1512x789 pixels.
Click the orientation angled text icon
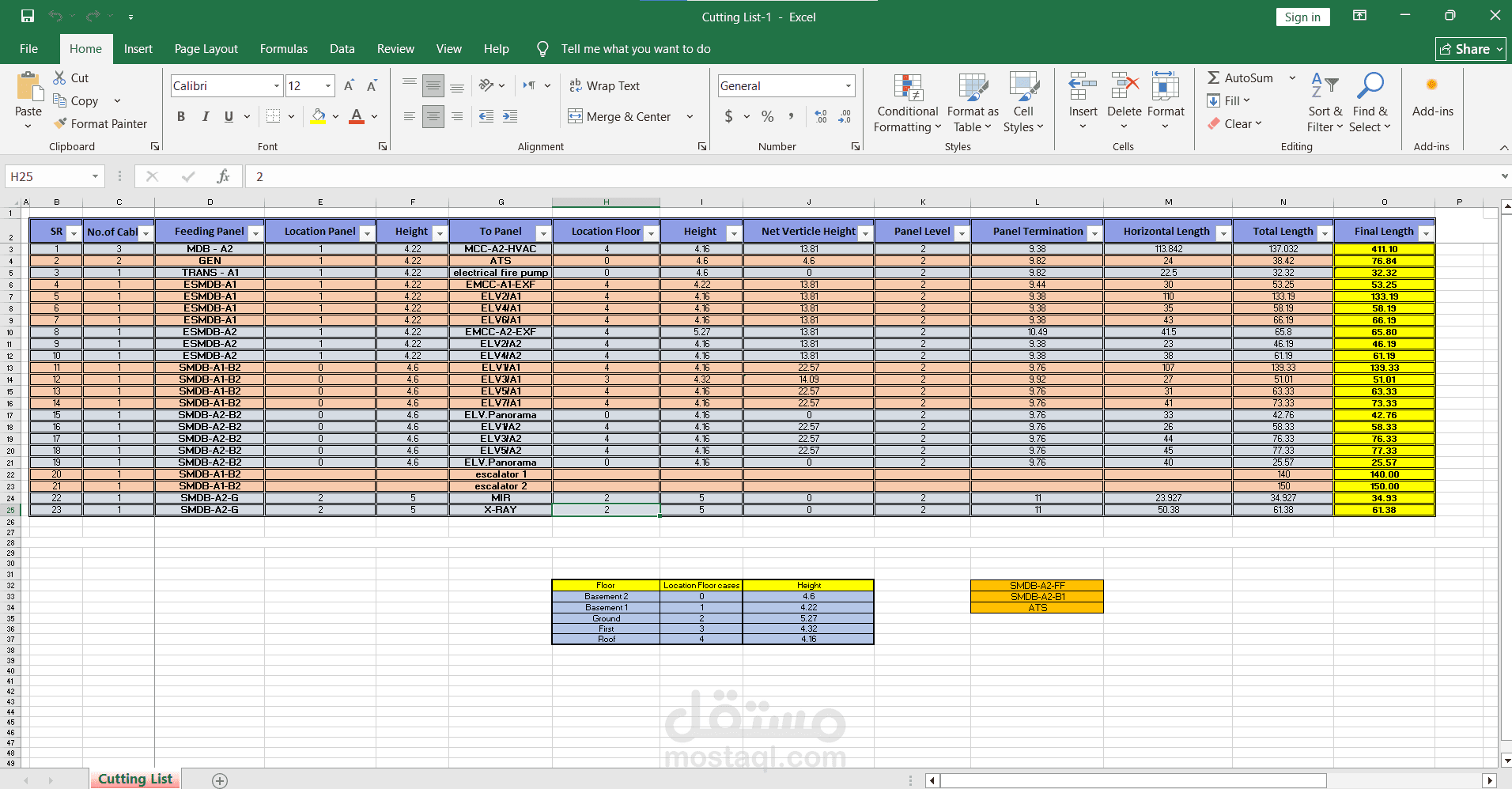[486, 85]
